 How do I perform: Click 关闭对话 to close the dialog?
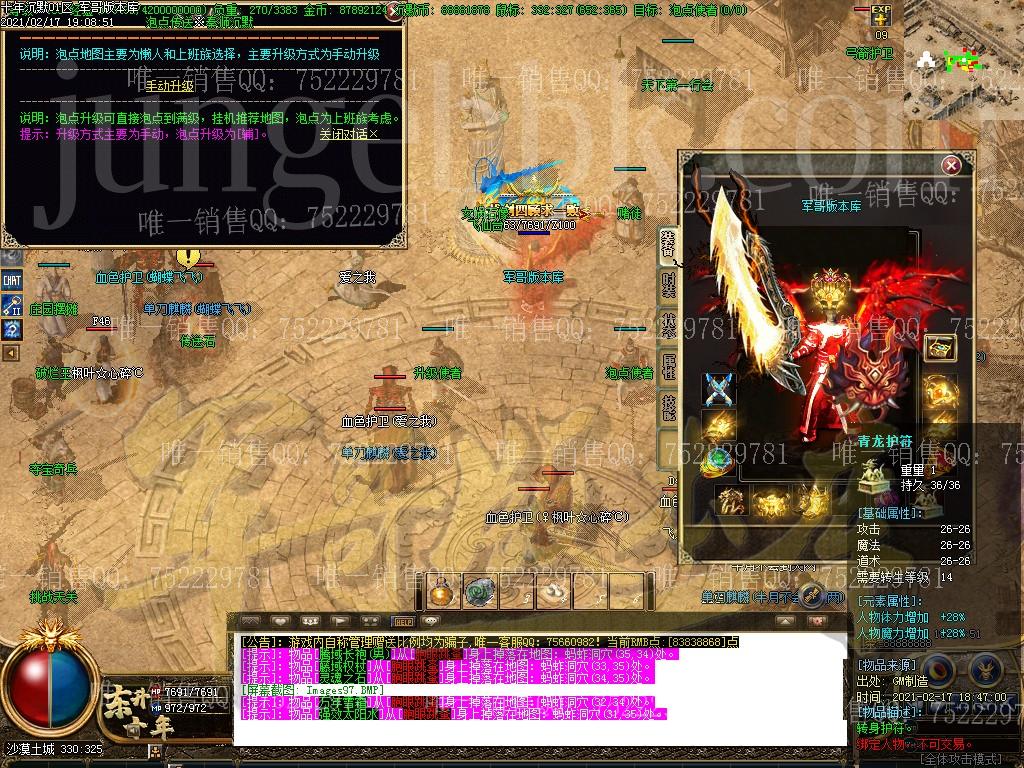[348, 133]
